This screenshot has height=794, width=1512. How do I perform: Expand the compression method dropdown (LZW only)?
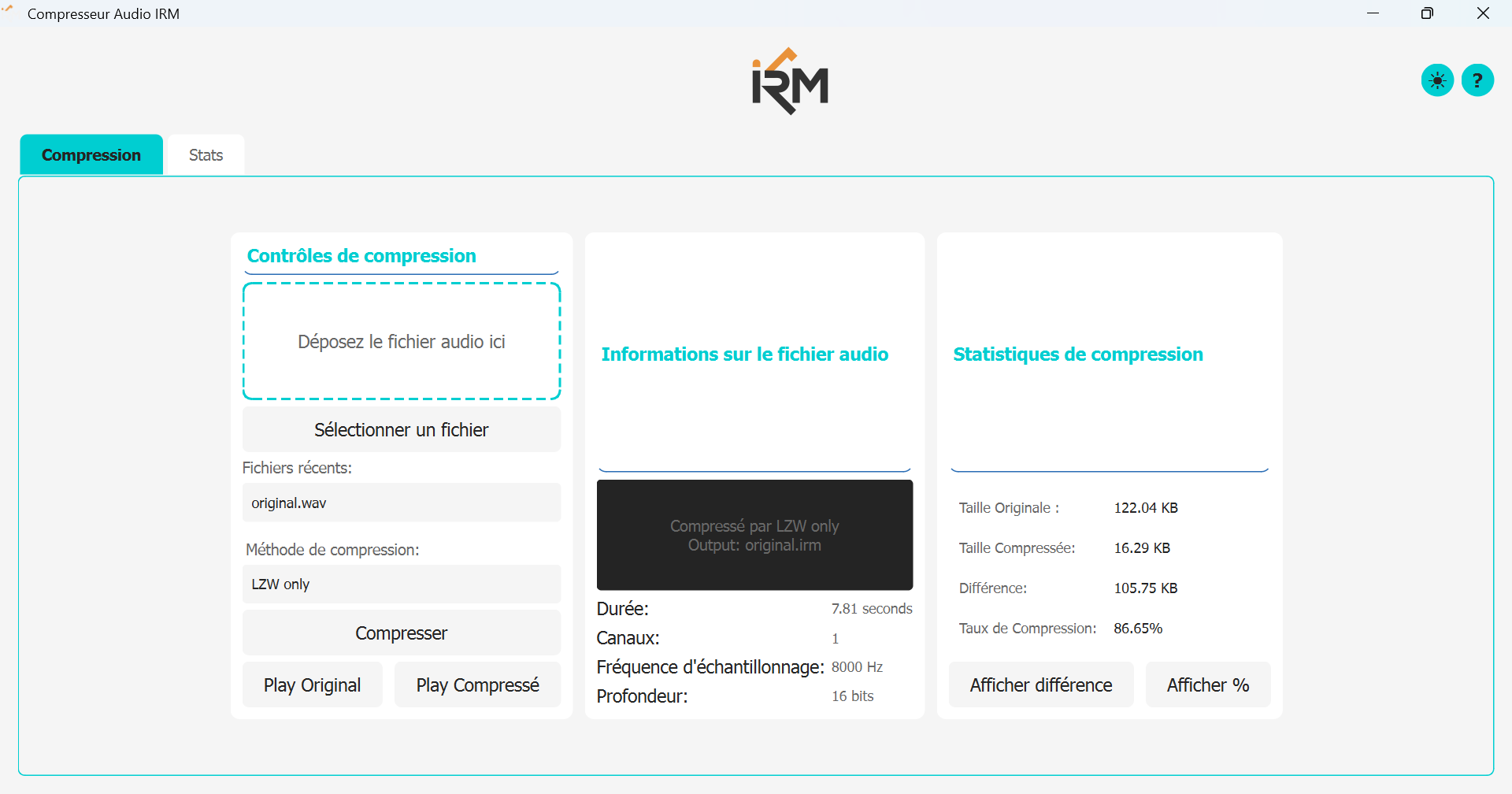pos(402,584)
